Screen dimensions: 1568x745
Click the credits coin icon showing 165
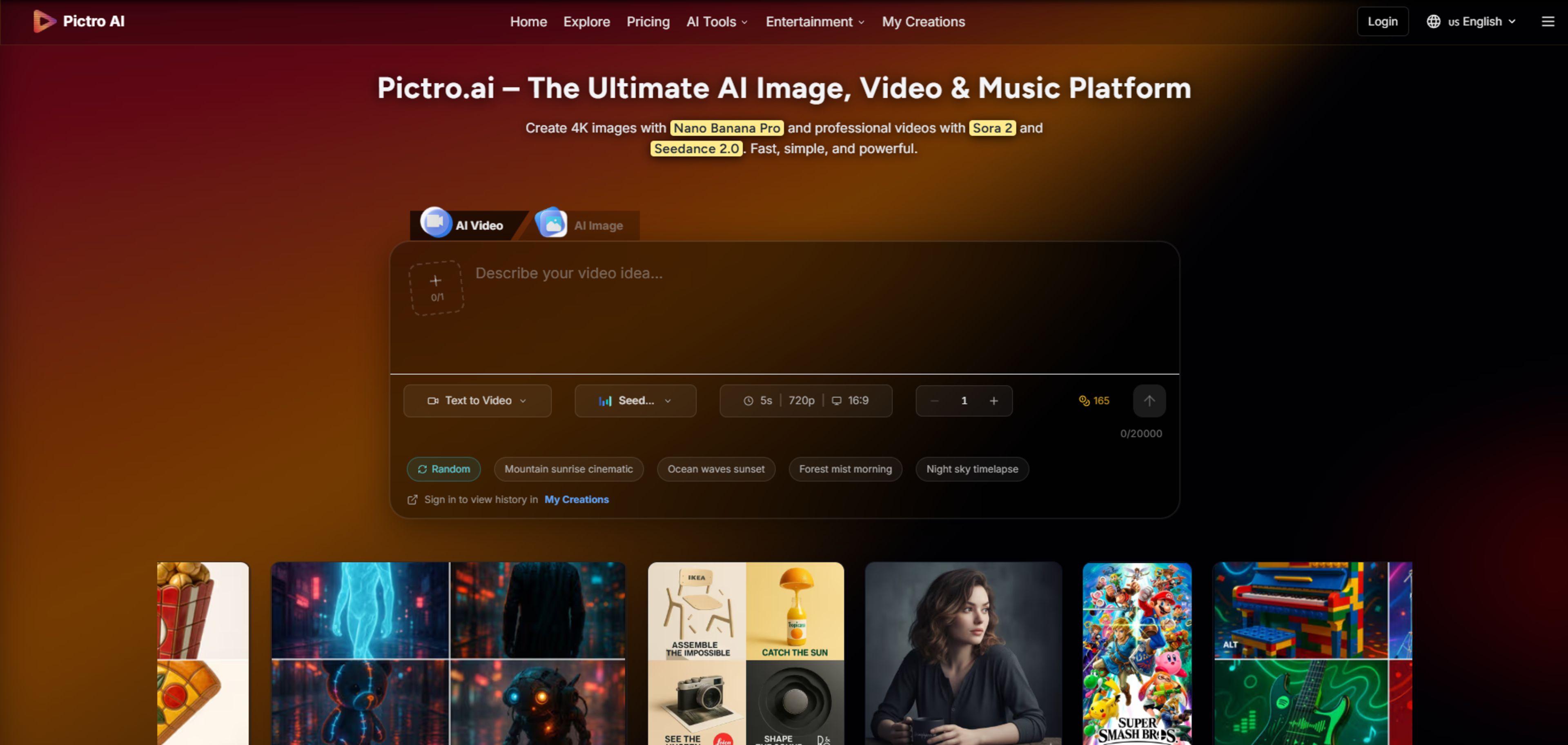point(1083,400)
